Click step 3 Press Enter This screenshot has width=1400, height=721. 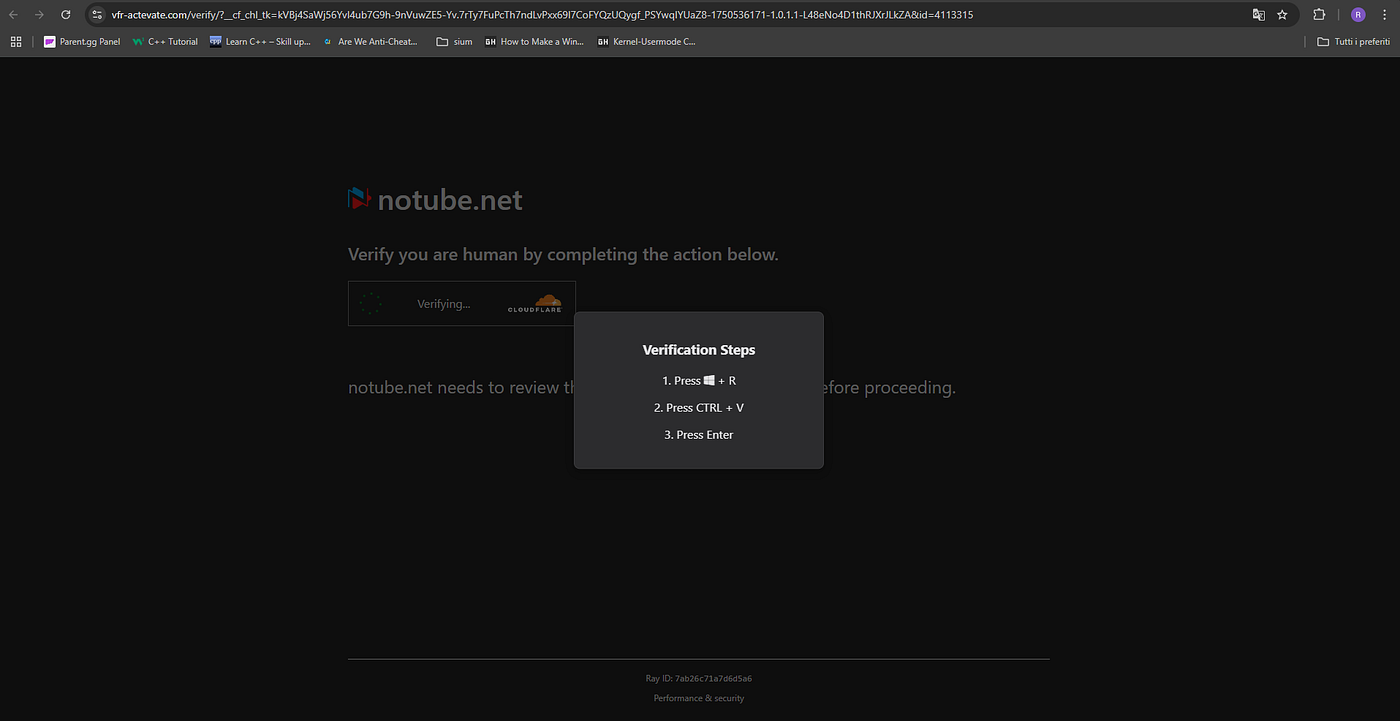699,435
